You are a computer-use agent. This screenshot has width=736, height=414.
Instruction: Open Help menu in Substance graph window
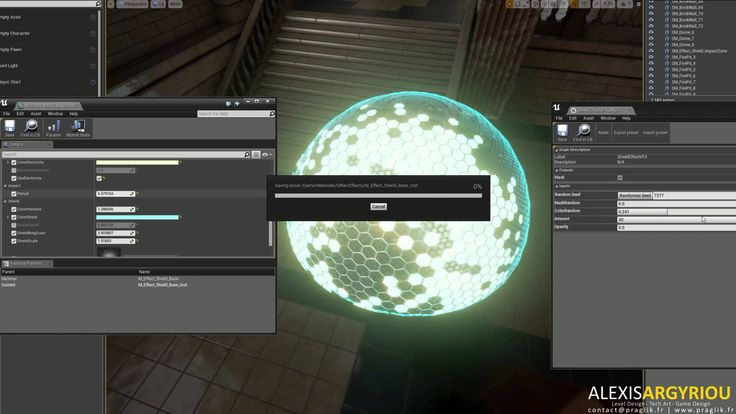pyautogui.click(x=626, y=118)
